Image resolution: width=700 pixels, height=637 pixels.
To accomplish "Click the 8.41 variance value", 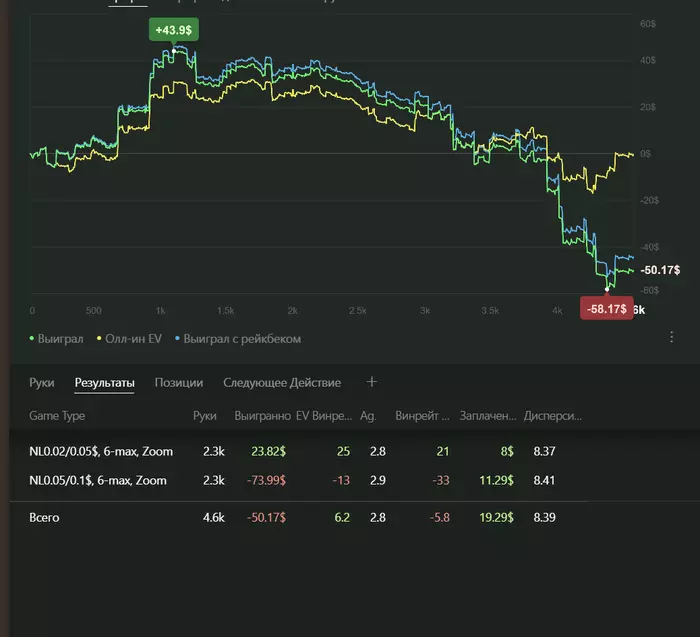I will click(544, 480).
